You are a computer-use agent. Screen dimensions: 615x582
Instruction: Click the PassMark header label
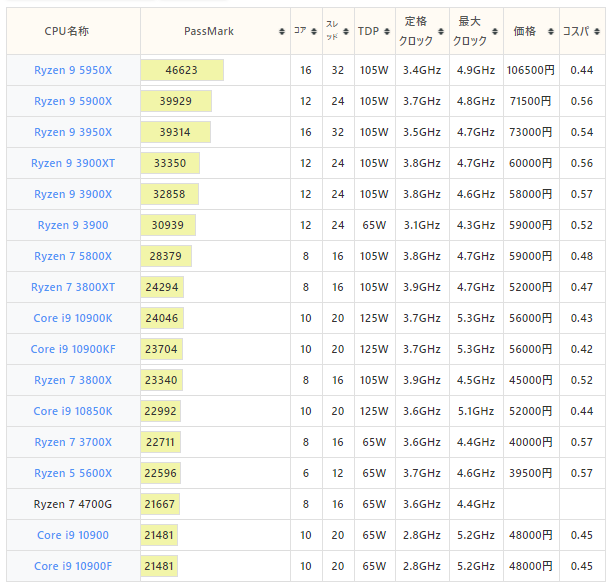pos(209,31)
